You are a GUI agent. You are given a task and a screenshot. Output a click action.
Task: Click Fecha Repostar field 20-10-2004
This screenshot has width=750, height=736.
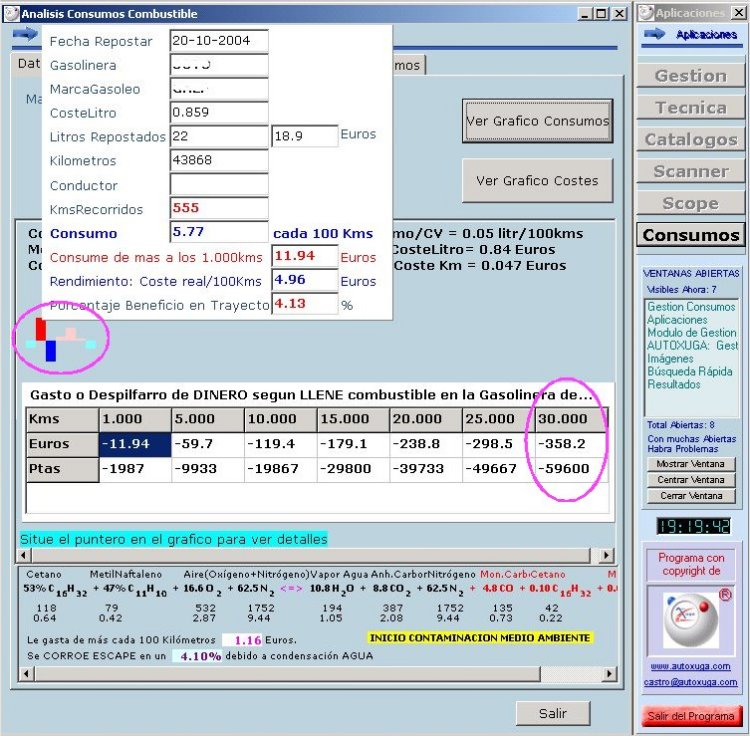tap(219, 41)
